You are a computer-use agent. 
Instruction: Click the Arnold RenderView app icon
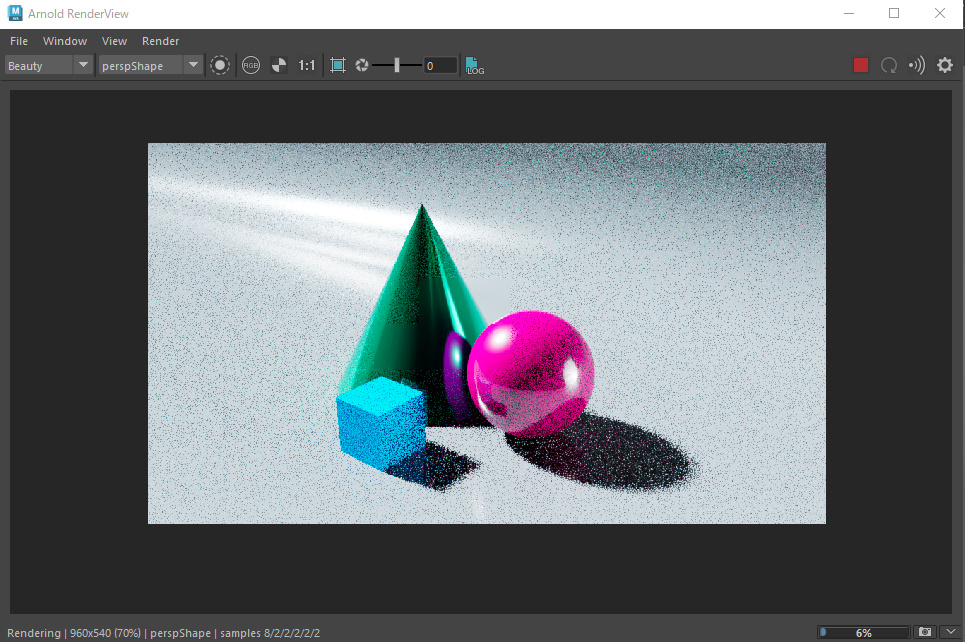tap(15, 13)
